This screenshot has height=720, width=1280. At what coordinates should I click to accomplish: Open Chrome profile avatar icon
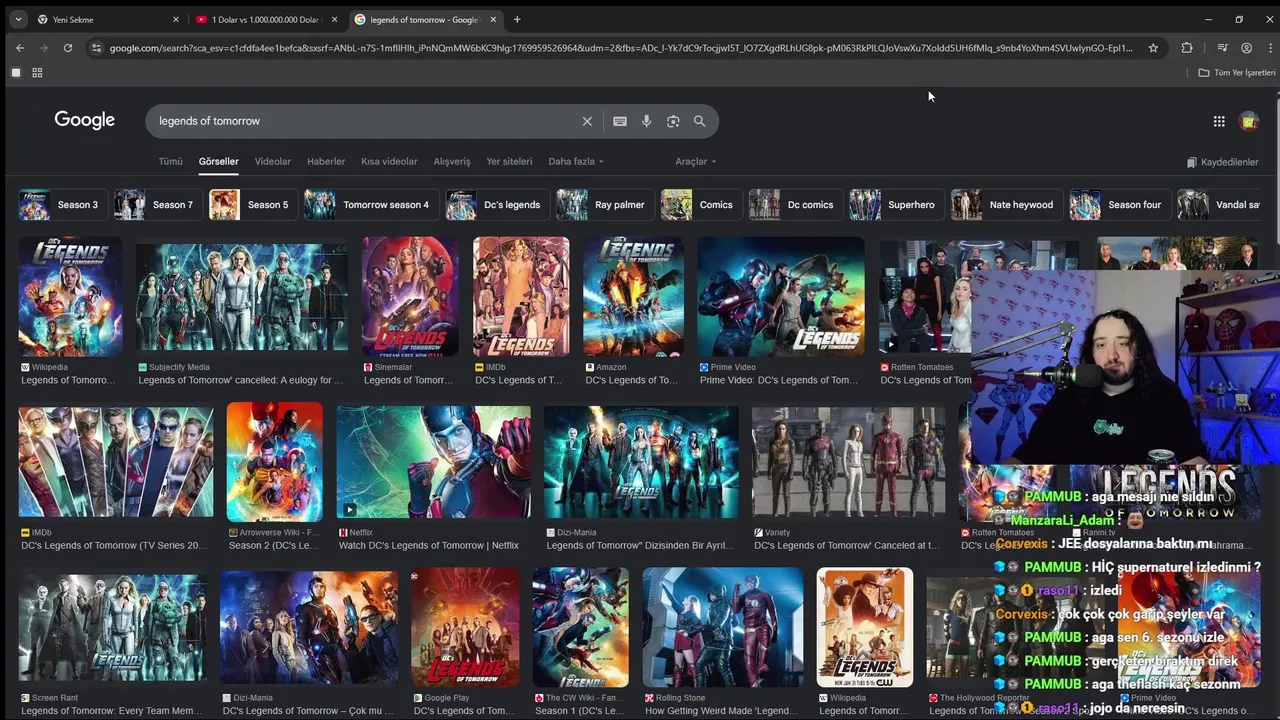click(1246, 48)
